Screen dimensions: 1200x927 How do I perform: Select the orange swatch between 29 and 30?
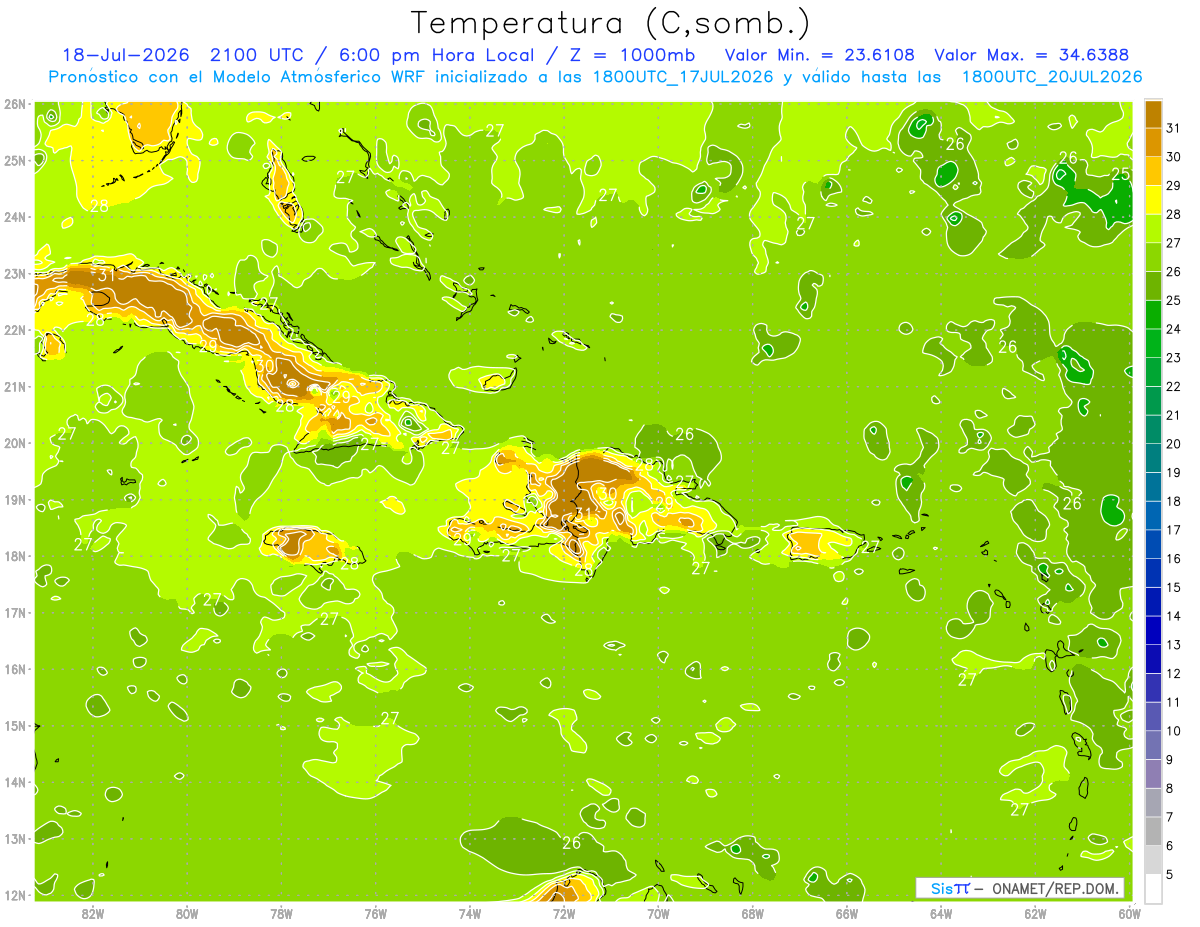(1153, 171)
